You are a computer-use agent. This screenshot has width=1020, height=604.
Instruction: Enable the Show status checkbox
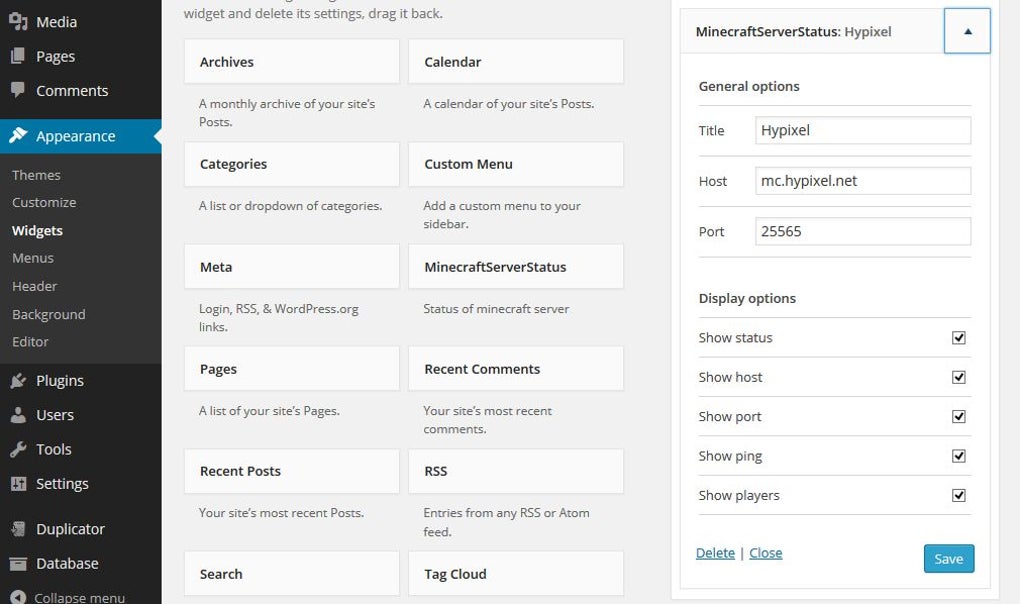coord(958,337)
